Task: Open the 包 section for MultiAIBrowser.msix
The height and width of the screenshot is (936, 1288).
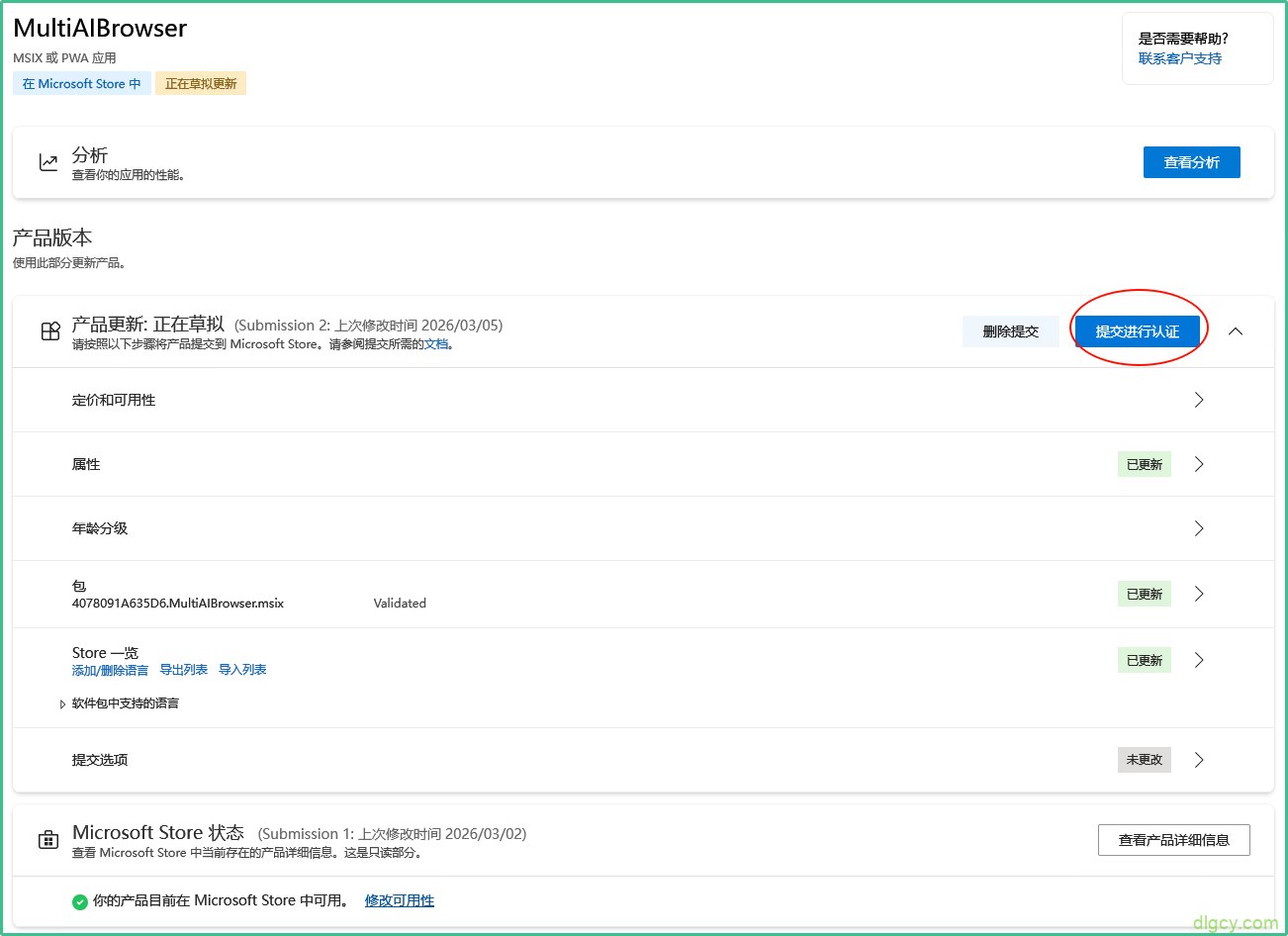Action: point(1199,594)
